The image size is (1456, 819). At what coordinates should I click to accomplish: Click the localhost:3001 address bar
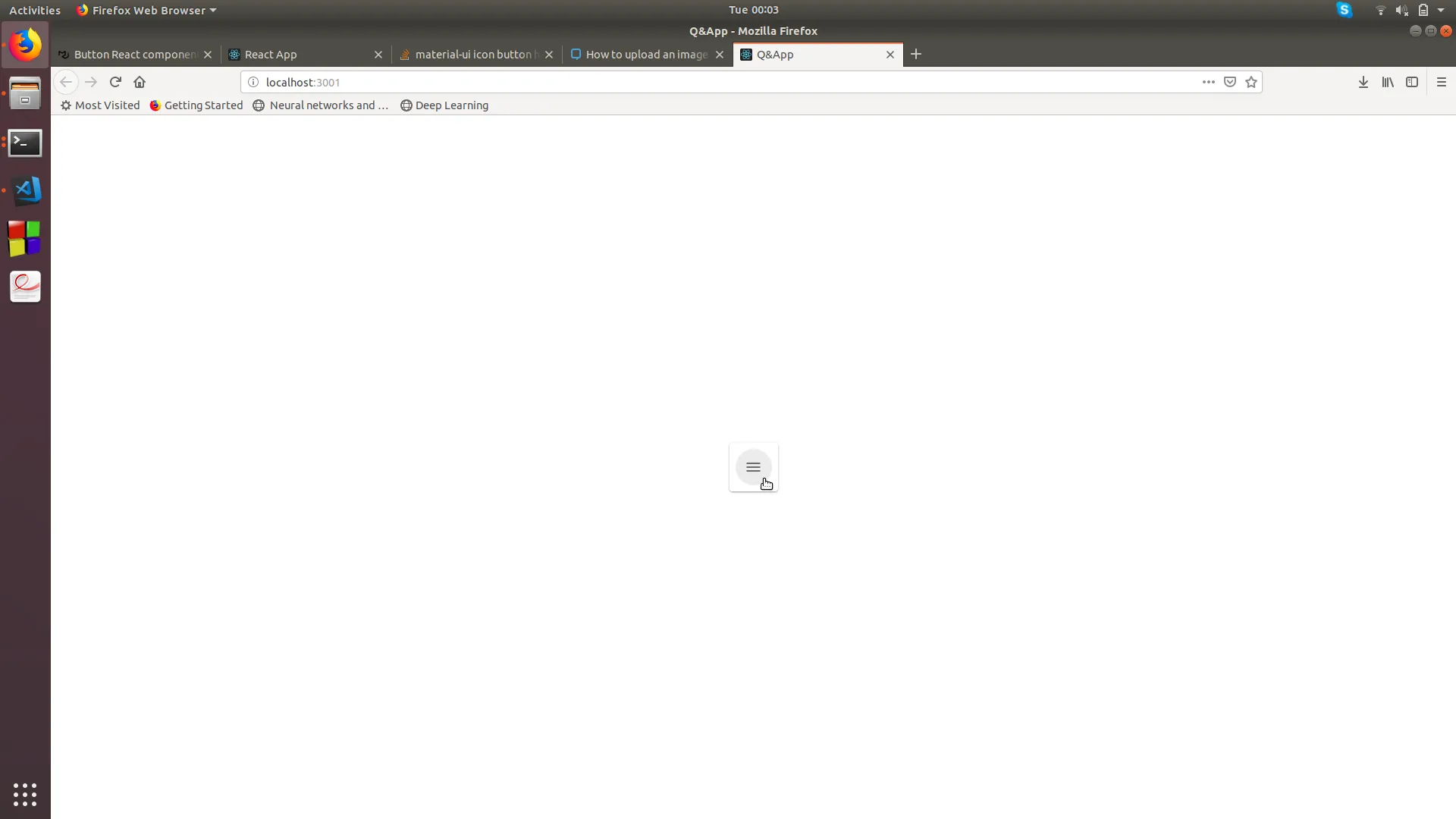(682, 82)
